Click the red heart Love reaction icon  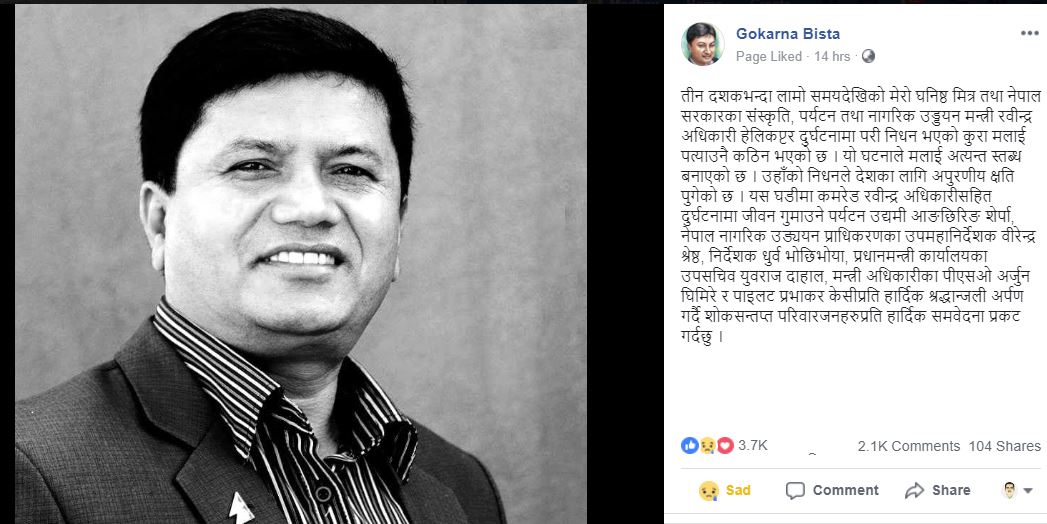(725, 445)
